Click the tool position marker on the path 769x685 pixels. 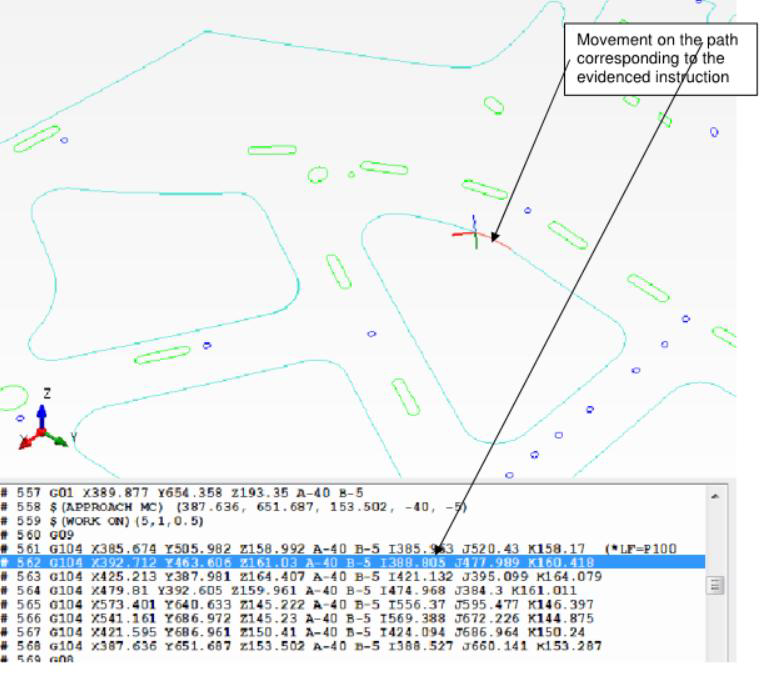[x=473, y=234]
